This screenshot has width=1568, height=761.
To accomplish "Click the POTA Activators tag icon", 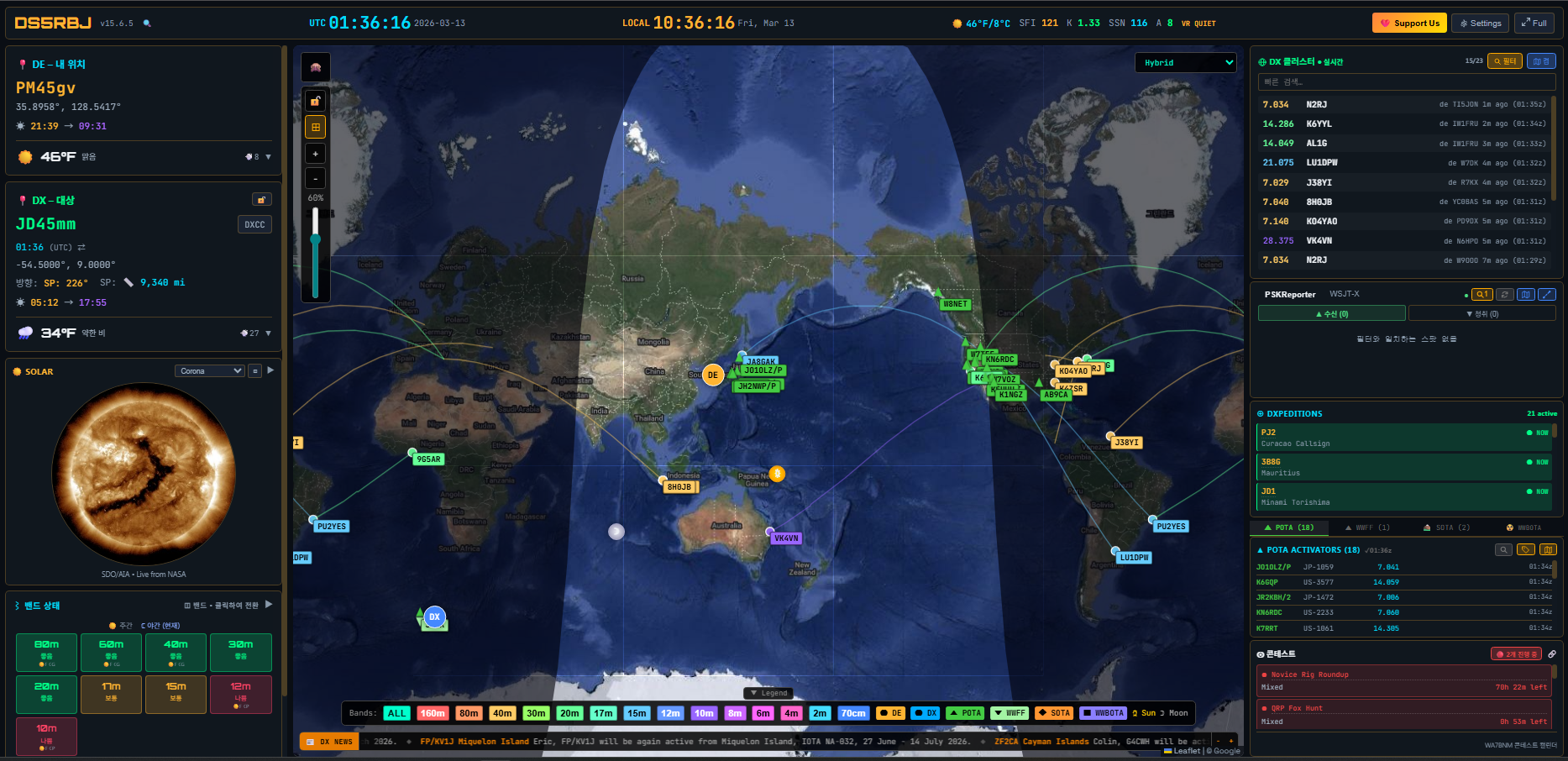I will coord(1526,550).
